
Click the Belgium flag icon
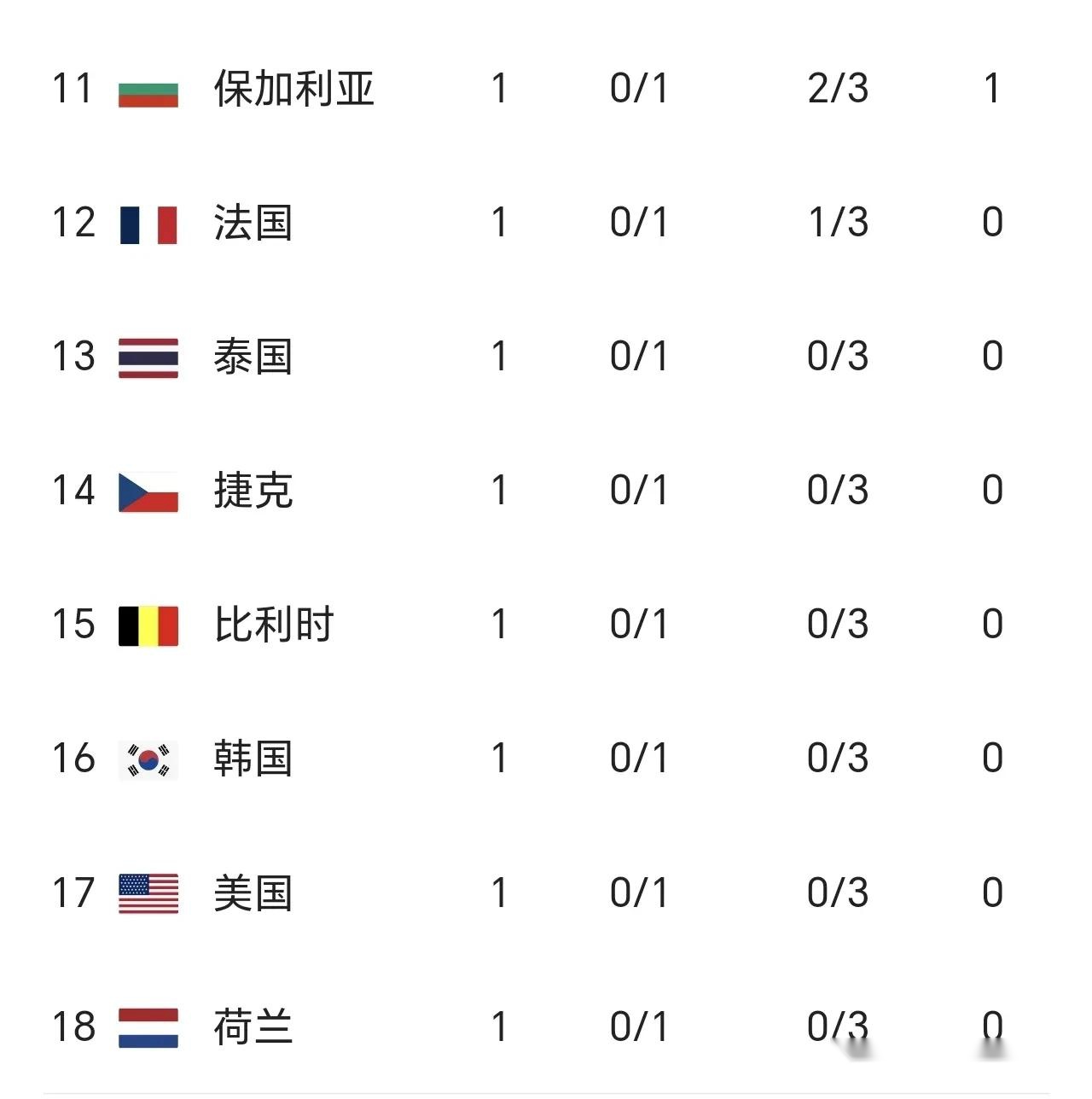(x=148, y=625)
